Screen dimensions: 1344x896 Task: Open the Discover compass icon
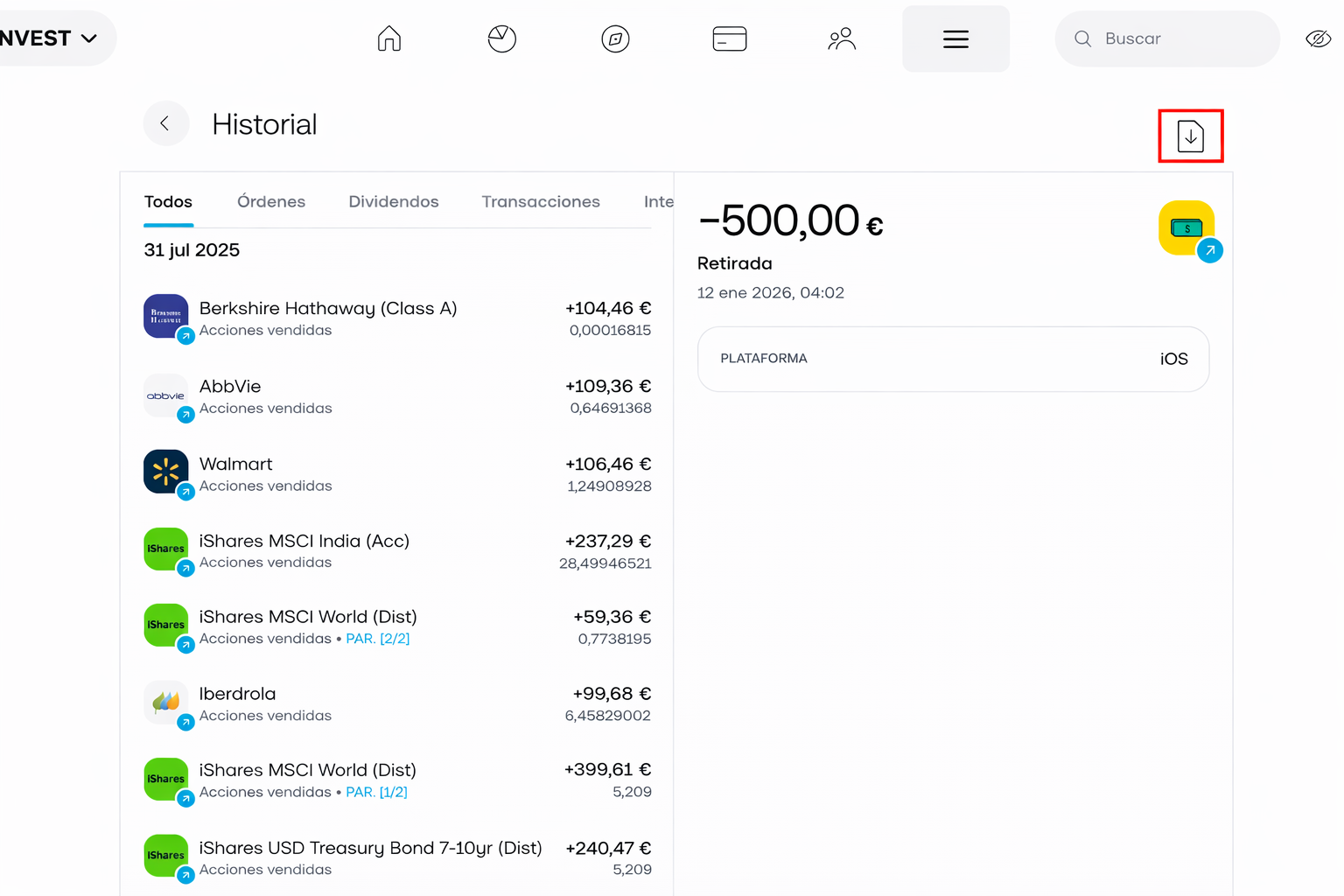[615, 38]
